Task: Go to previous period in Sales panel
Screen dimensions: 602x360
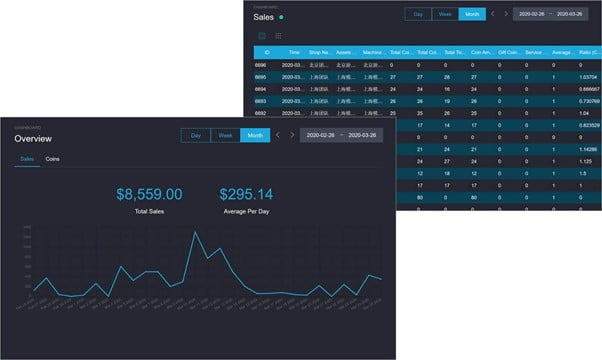Action: [493, 14]
